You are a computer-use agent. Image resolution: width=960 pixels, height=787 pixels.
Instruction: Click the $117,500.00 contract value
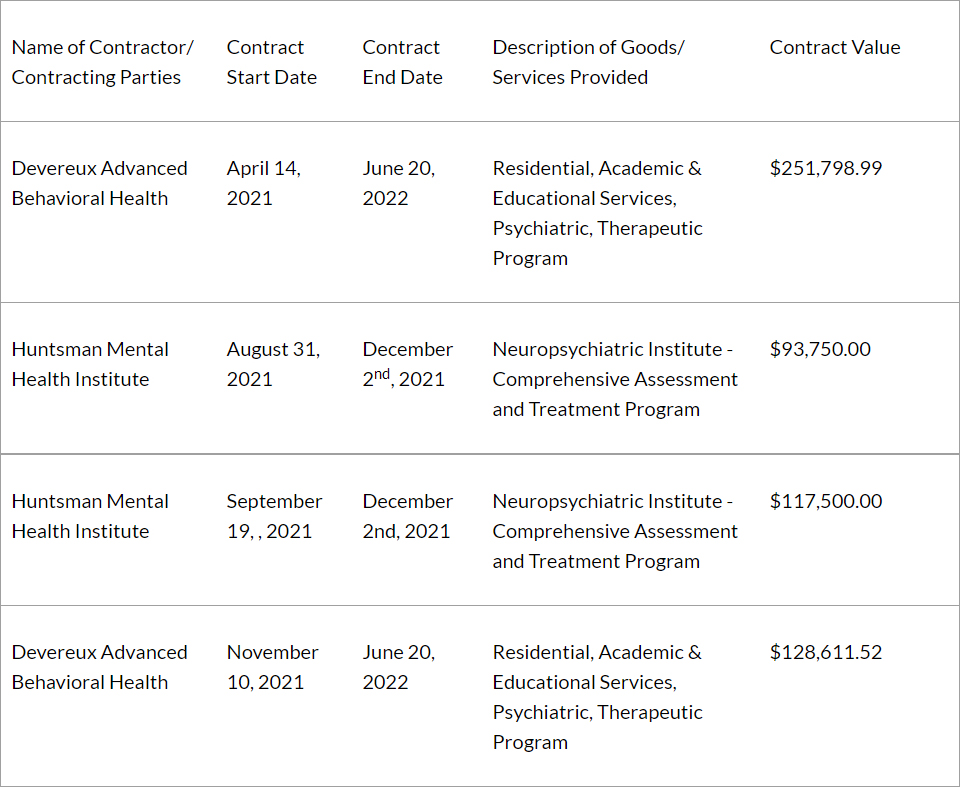826,501
